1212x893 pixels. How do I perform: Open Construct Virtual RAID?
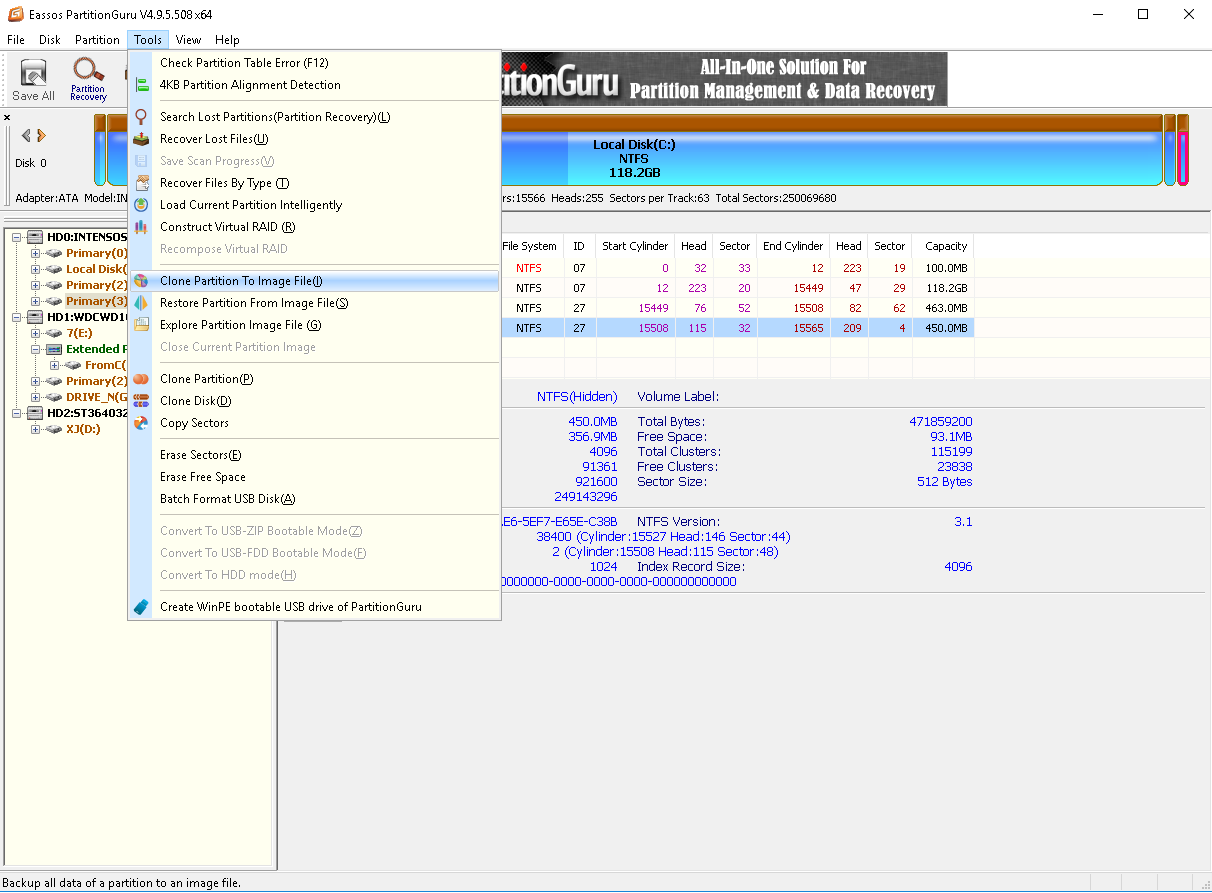314,227
